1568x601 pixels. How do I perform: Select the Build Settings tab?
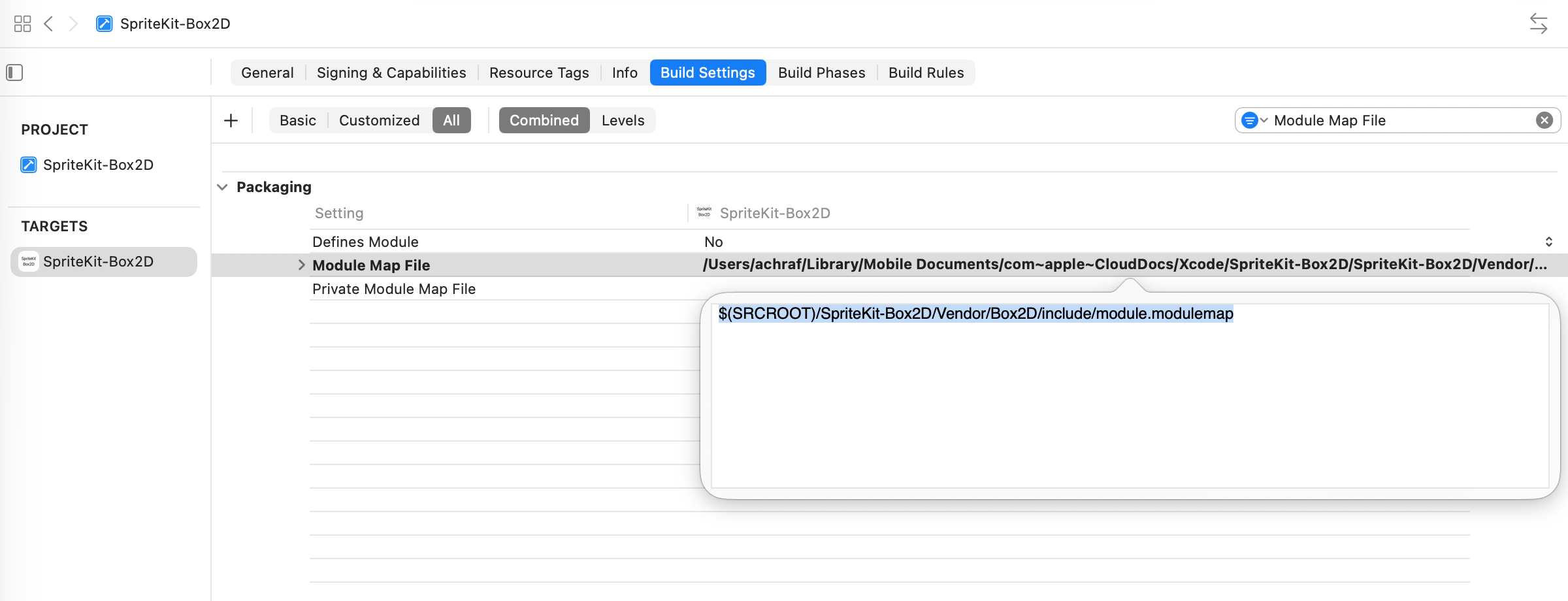tap(708, 73)
